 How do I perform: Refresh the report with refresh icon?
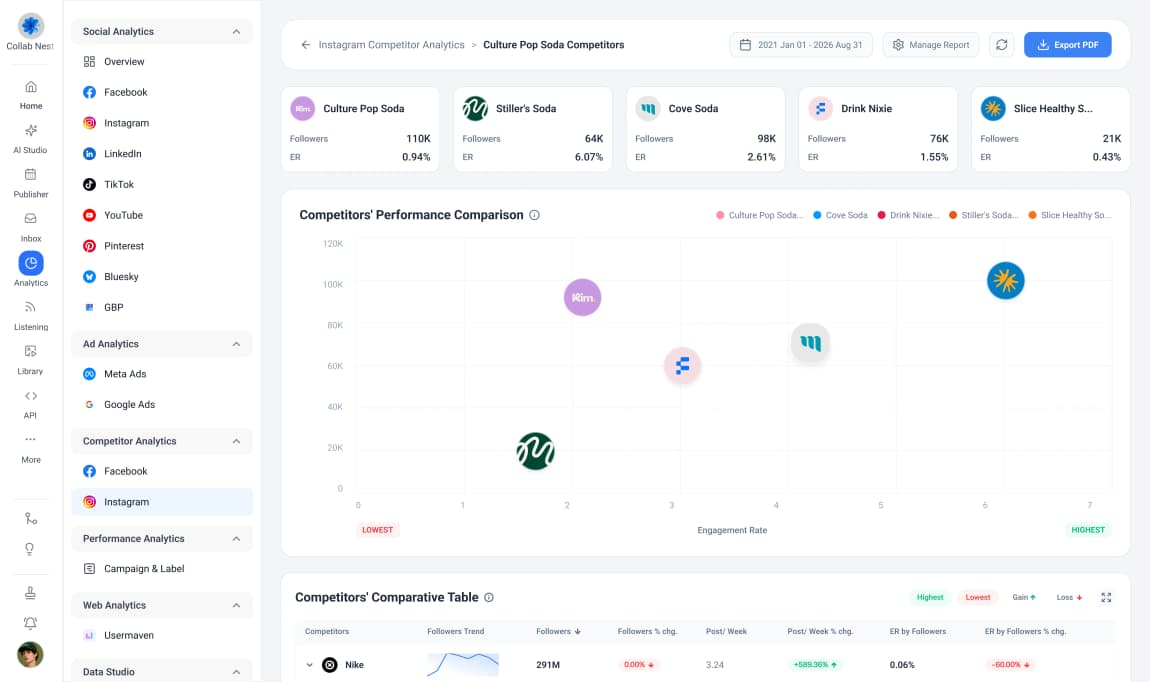(1001, 45)
